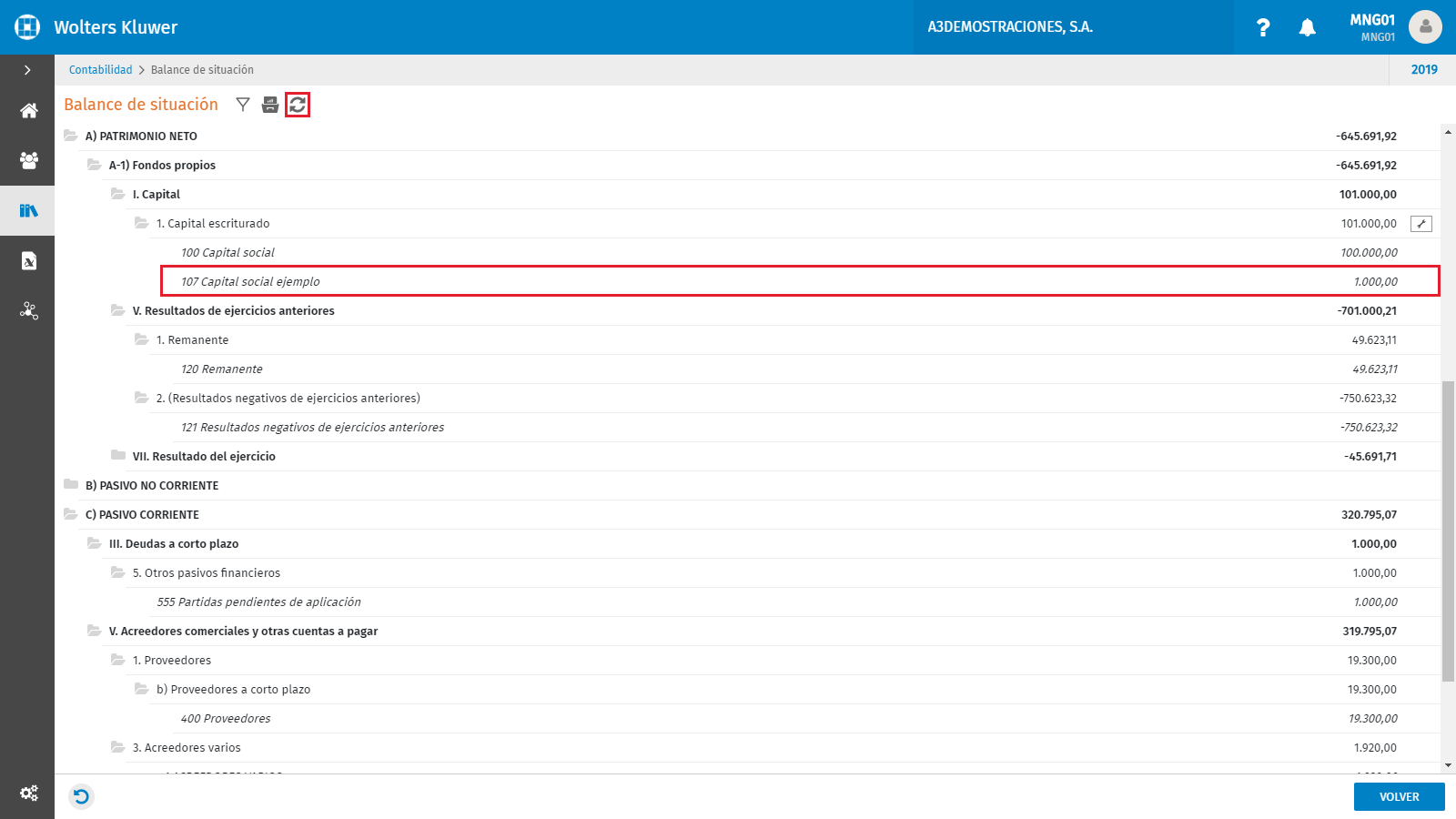Click the edit icon on Capital escriturado row

(1421, 224)
